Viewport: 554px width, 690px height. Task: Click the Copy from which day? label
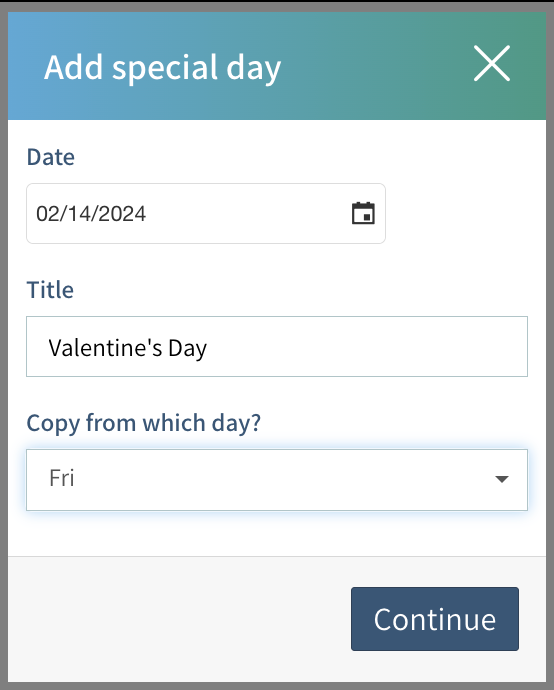coord(143,423)
